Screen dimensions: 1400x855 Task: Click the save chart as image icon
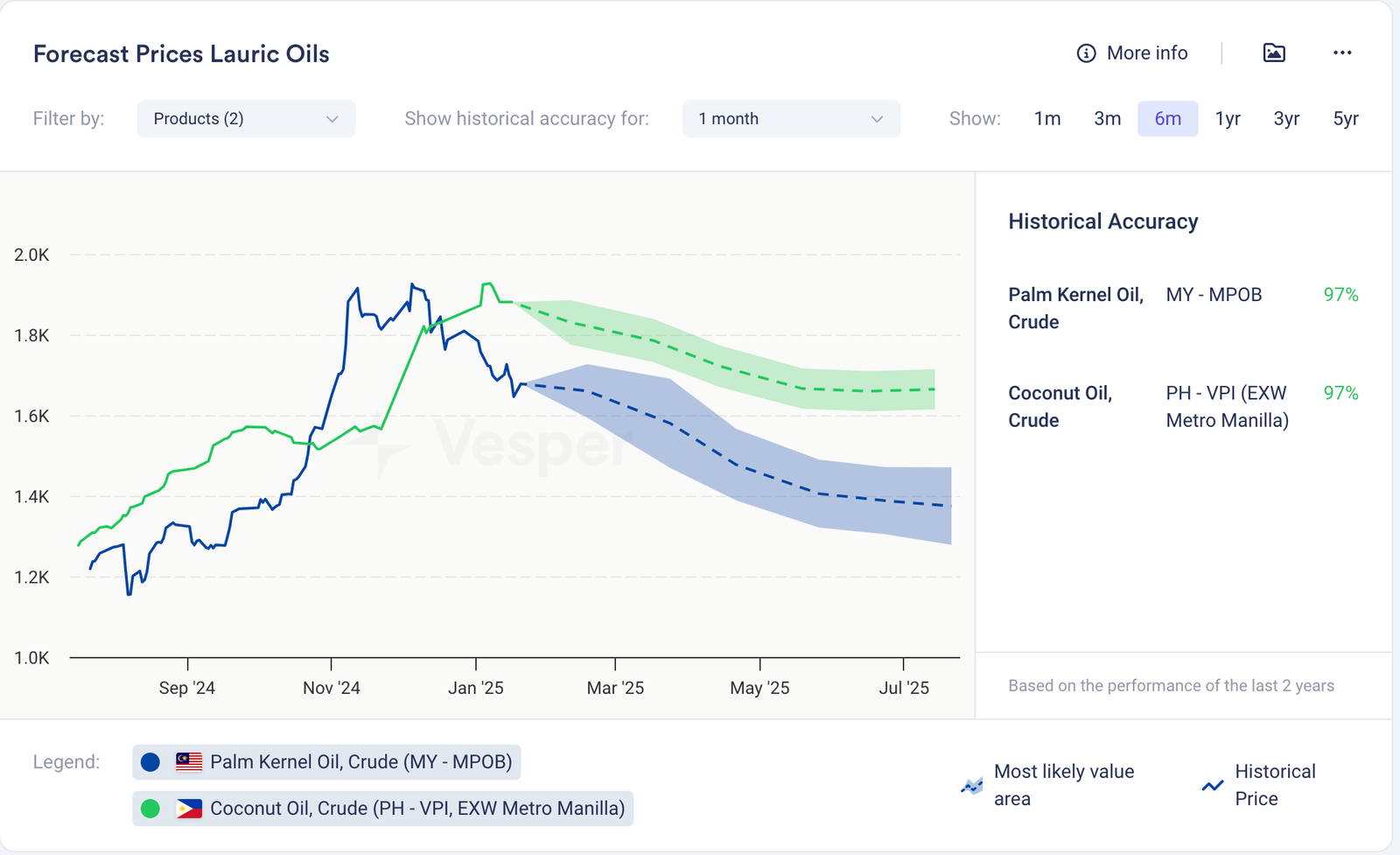point(1274,53)
